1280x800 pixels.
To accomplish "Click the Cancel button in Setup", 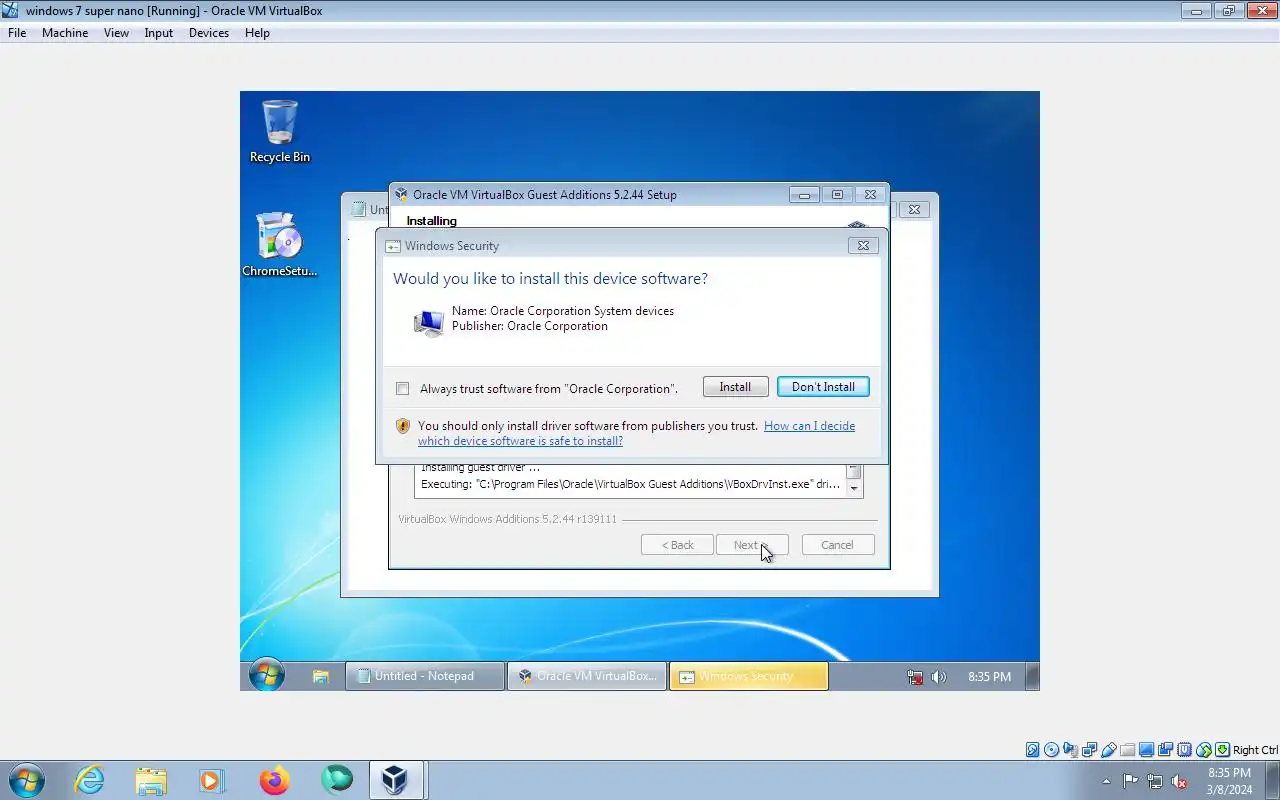I will [x=837, y=545].
